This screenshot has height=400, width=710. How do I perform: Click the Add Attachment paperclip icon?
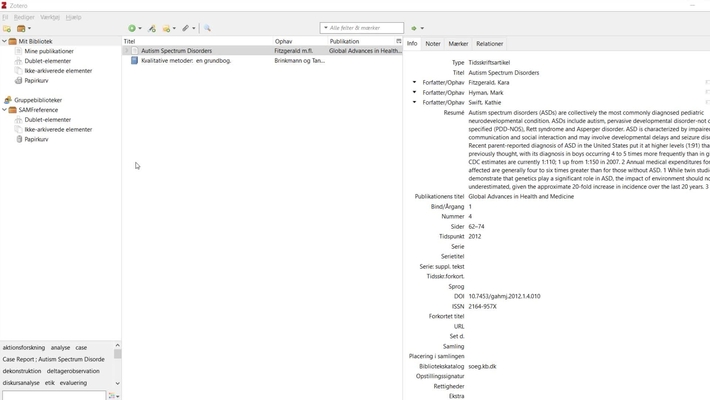(x=186, y=28)
